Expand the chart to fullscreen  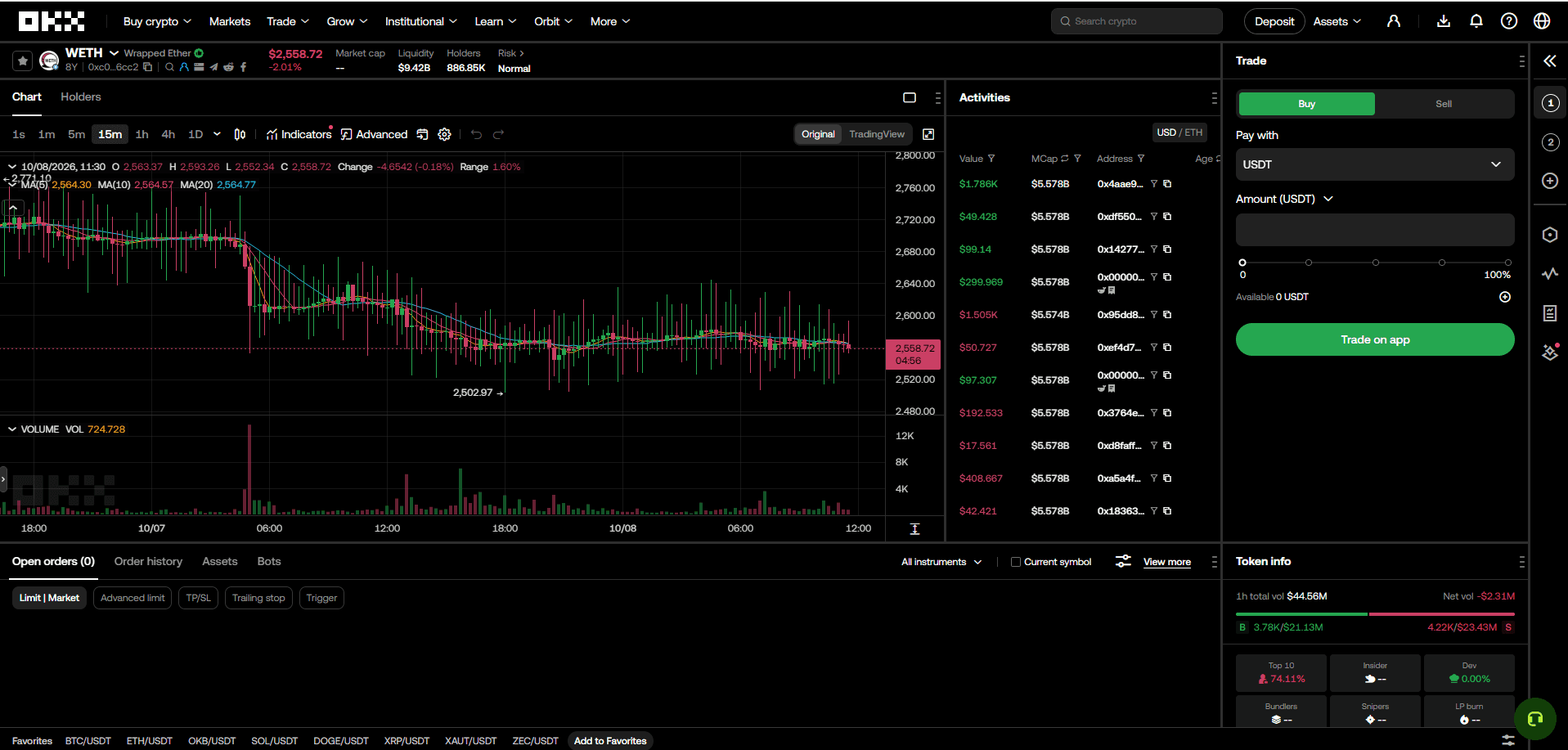click(x=928, y=134)
